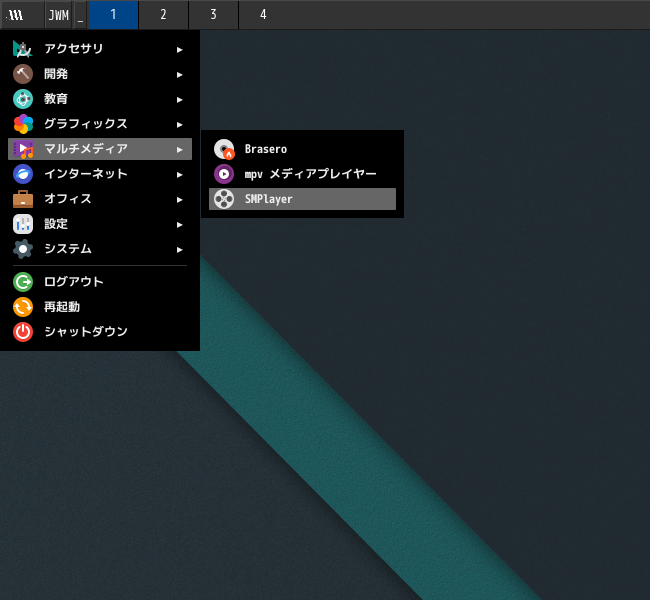Screen dimensions: 650x600
Task: Click the hammer icon for 開発
Action: coord(23,74)
